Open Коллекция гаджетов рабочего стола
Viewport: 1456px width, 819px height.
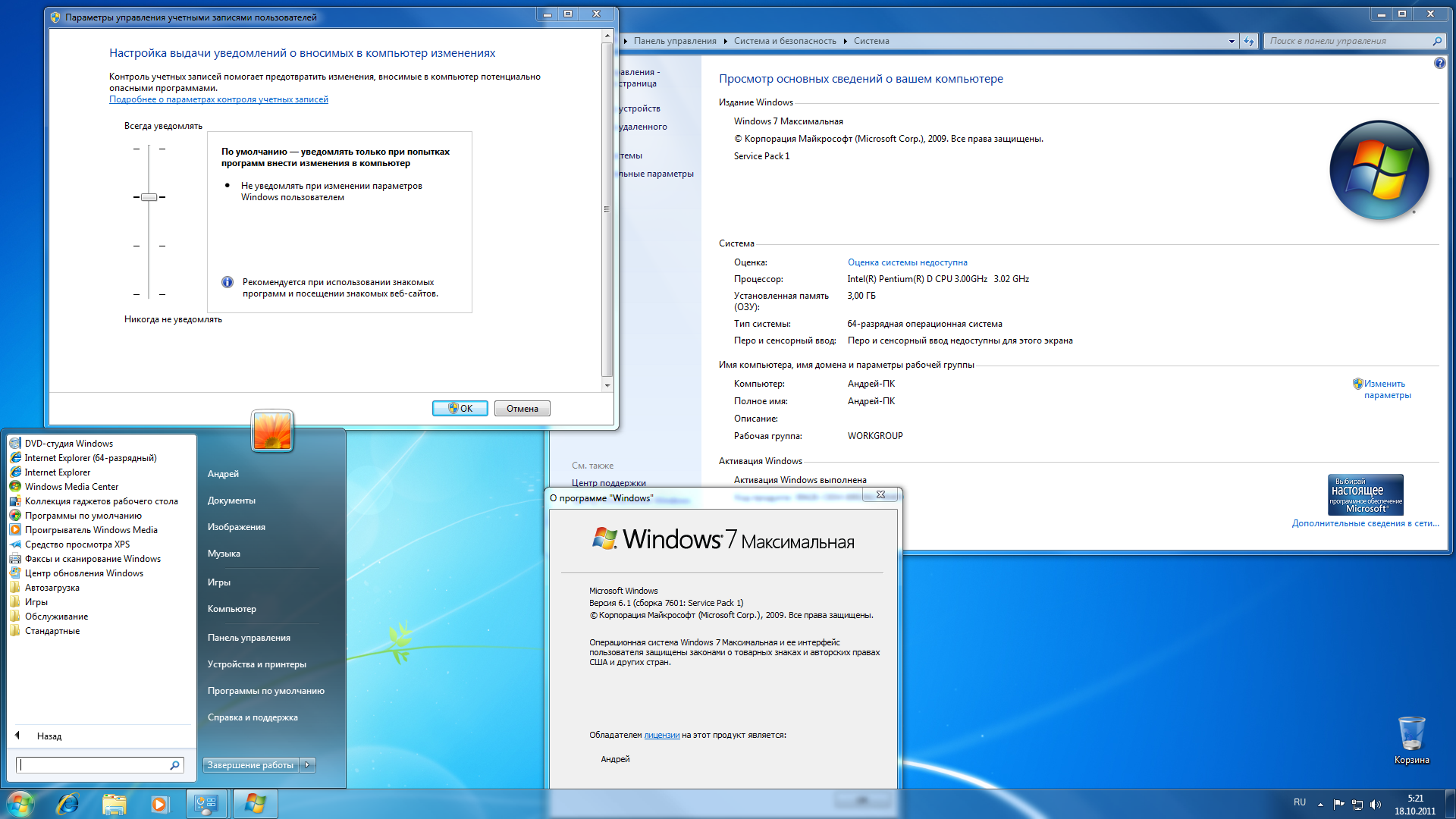pyautogui.click(x=101, y=501)
